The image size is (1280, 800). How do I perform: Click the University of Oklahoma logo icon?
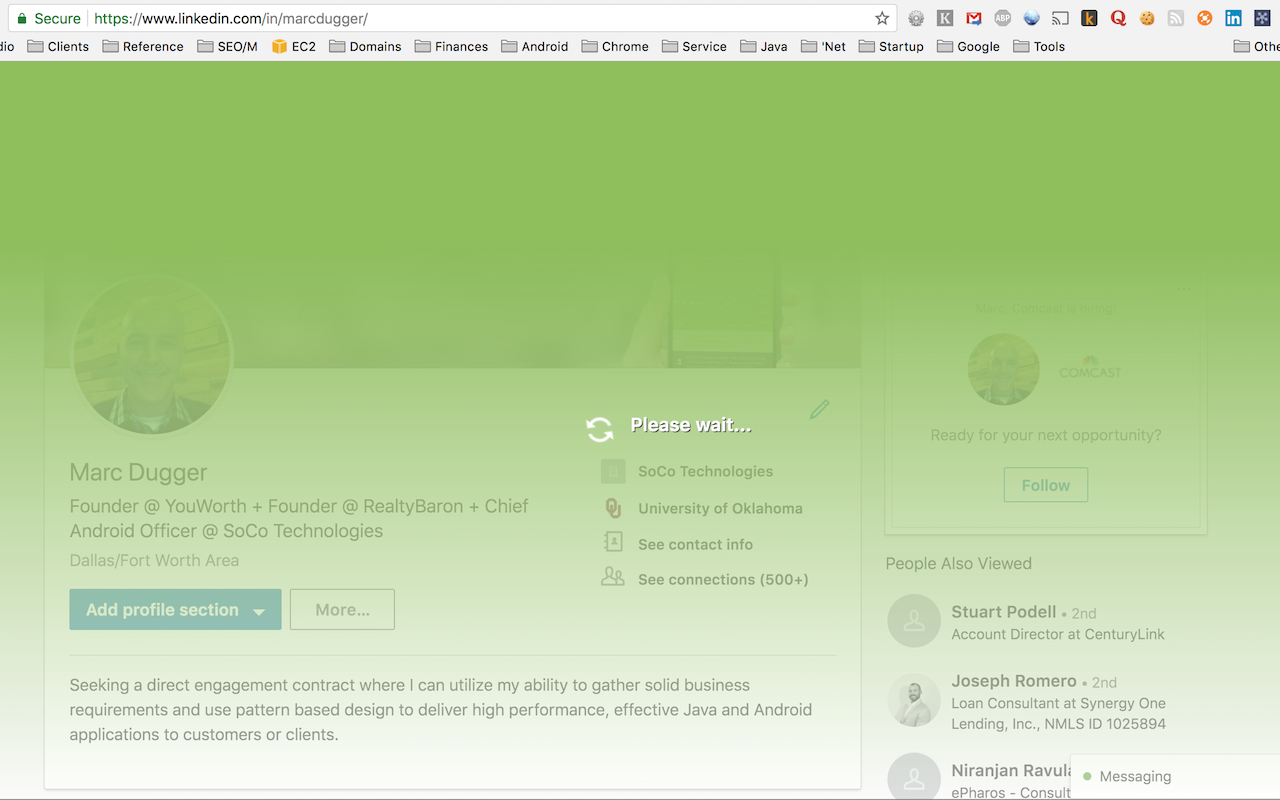click(x=613, y=508)
